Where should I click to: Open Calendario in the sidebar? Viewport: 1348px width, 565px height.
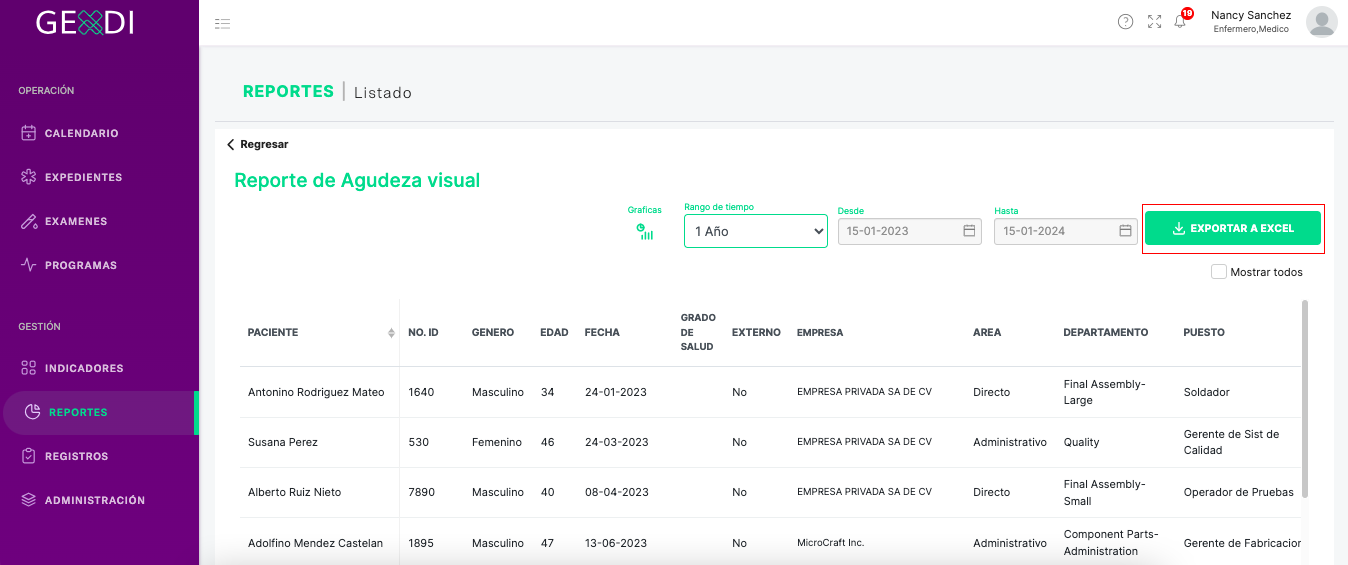pos(82,133)
